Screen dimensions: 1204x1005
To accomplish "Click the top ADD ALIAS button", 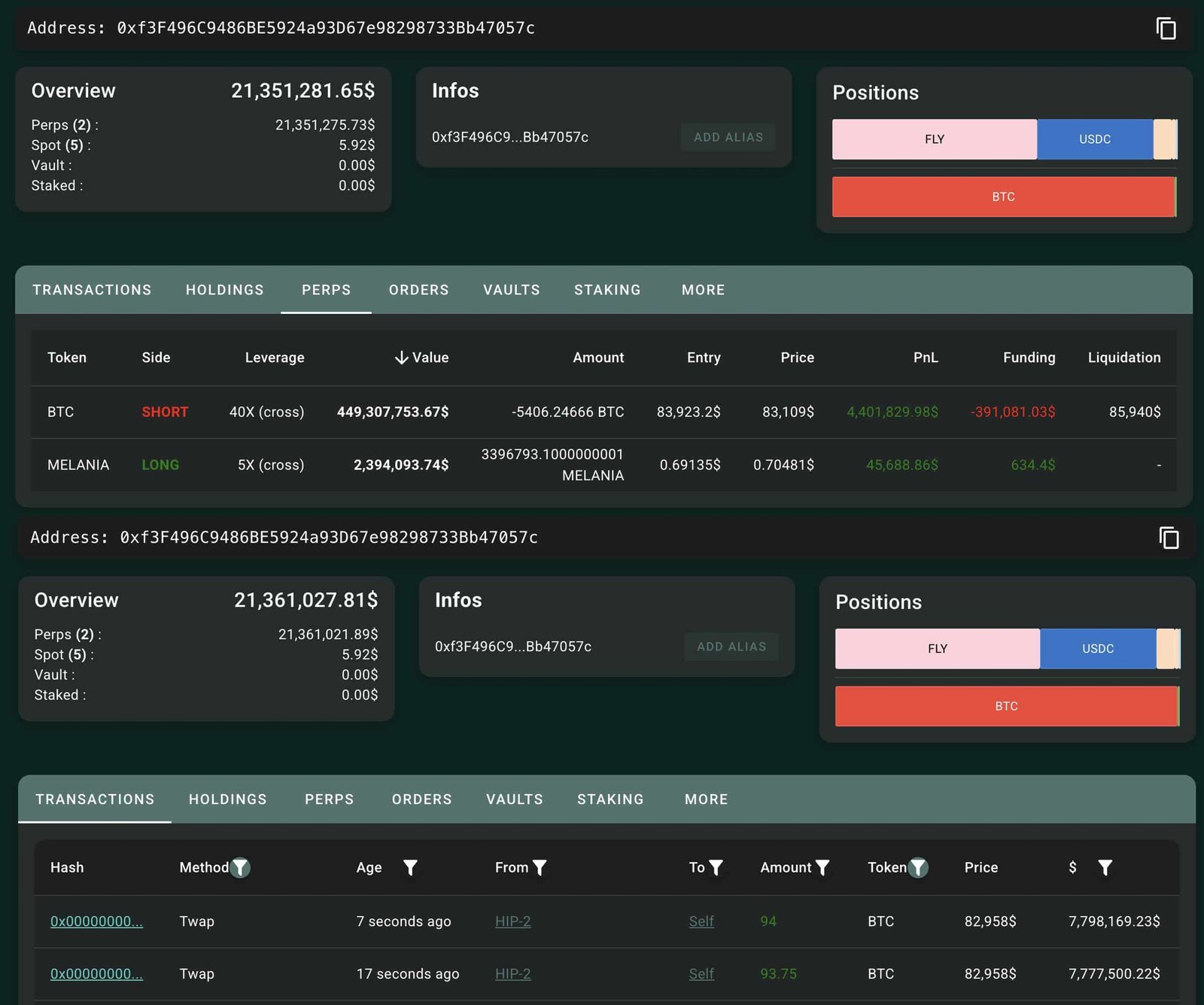I will coord(728,137).
